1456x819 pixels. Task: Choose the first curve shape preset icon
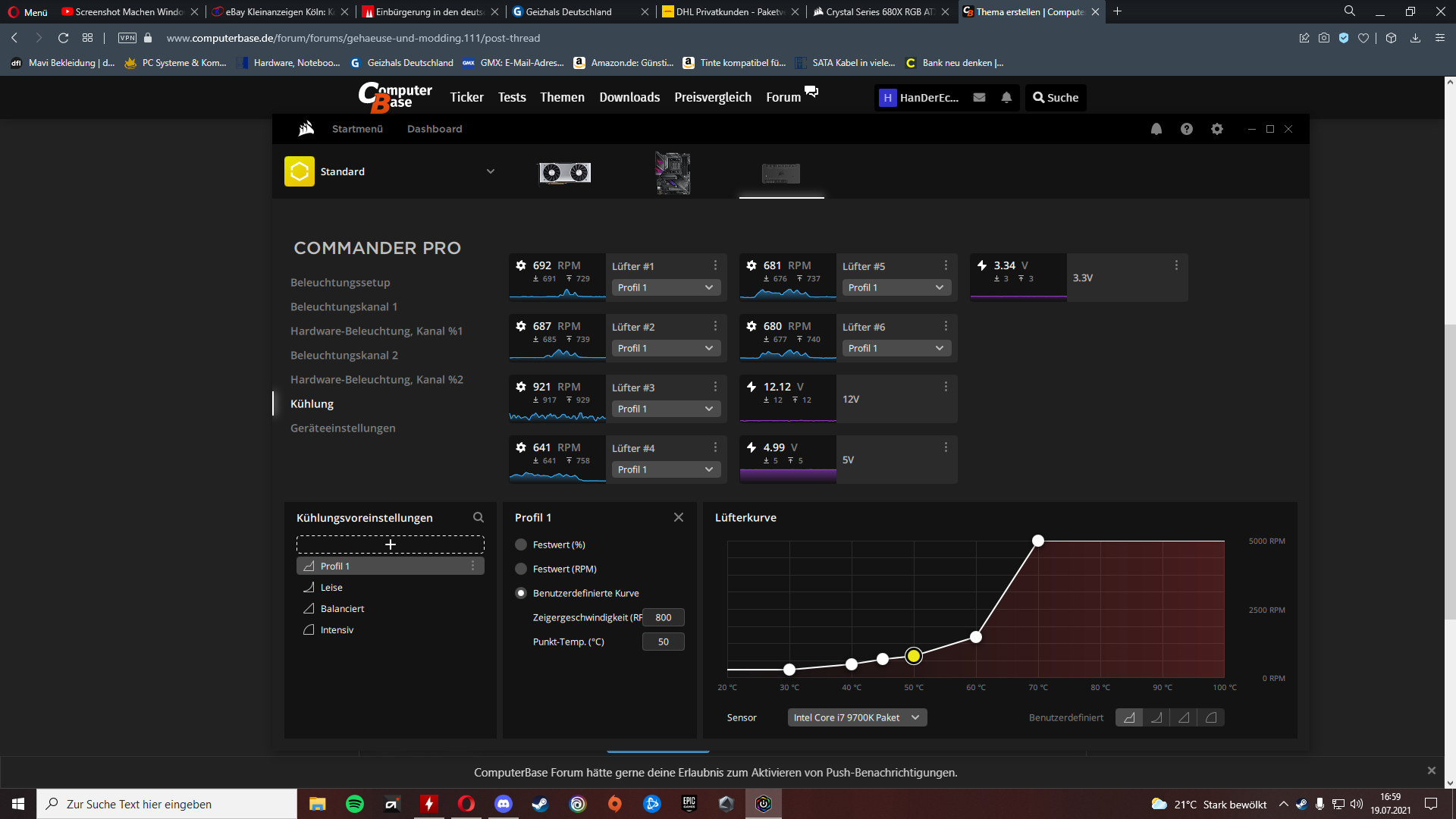point(1128,717)
